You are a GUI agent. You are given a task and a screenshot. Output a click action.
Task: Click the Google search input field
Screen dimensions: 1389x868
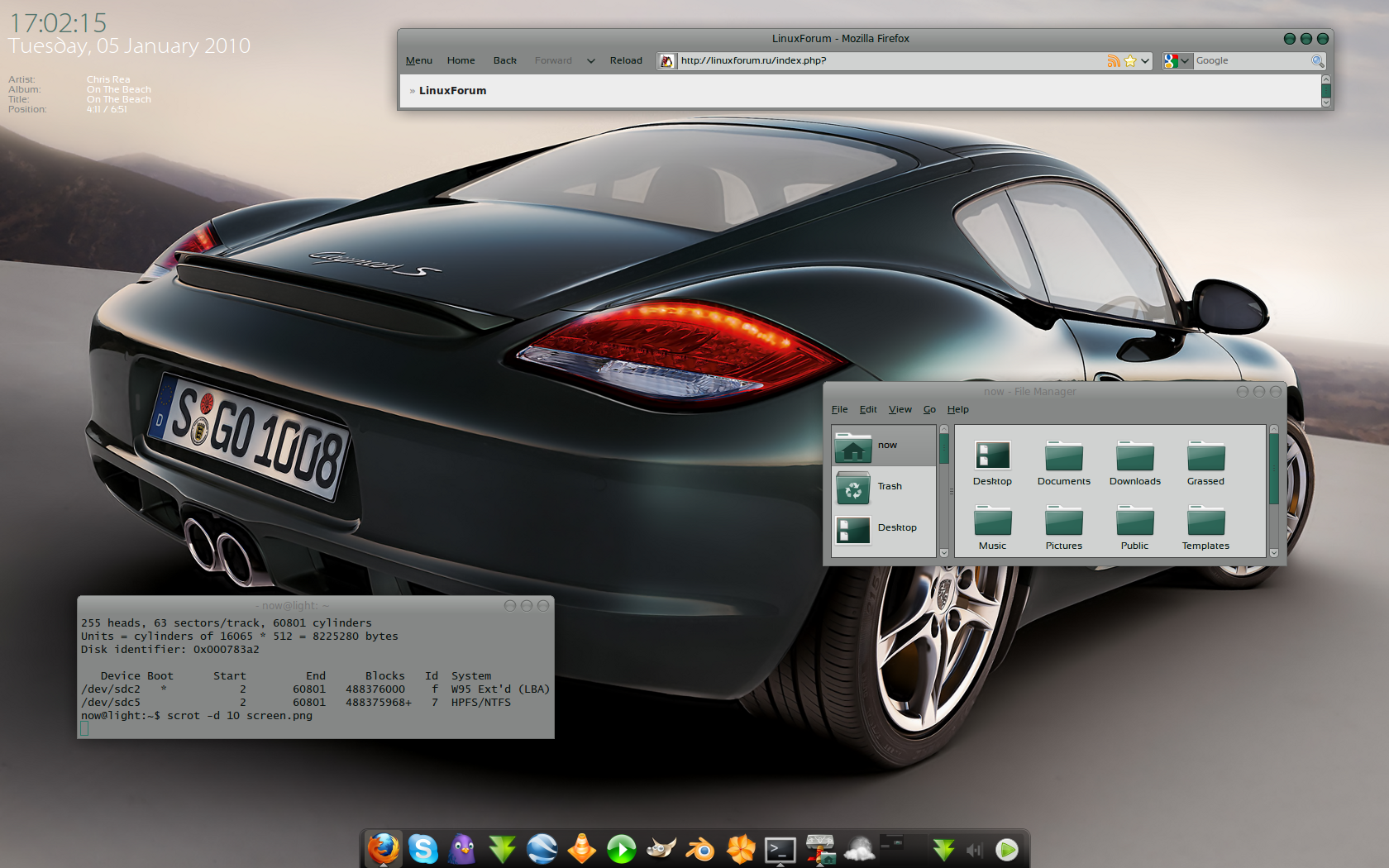1250,60
